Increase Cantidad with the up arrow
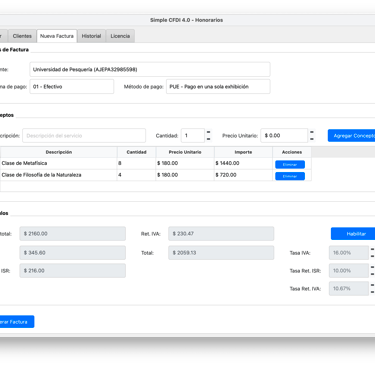Image resolution: width=375 pixels, height=366 pixels. (x=208, y=132)
